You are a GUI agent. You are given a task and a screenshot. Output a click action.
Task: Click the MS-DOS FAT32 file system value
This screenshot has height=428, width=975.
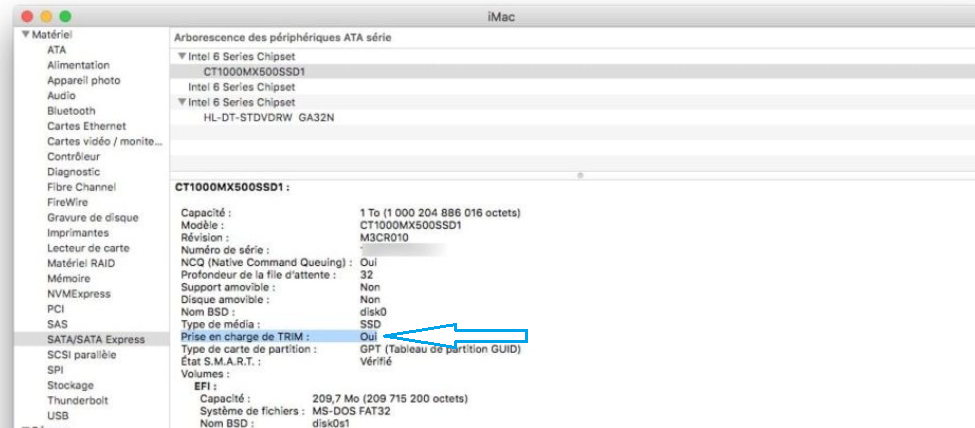point(351,411)
